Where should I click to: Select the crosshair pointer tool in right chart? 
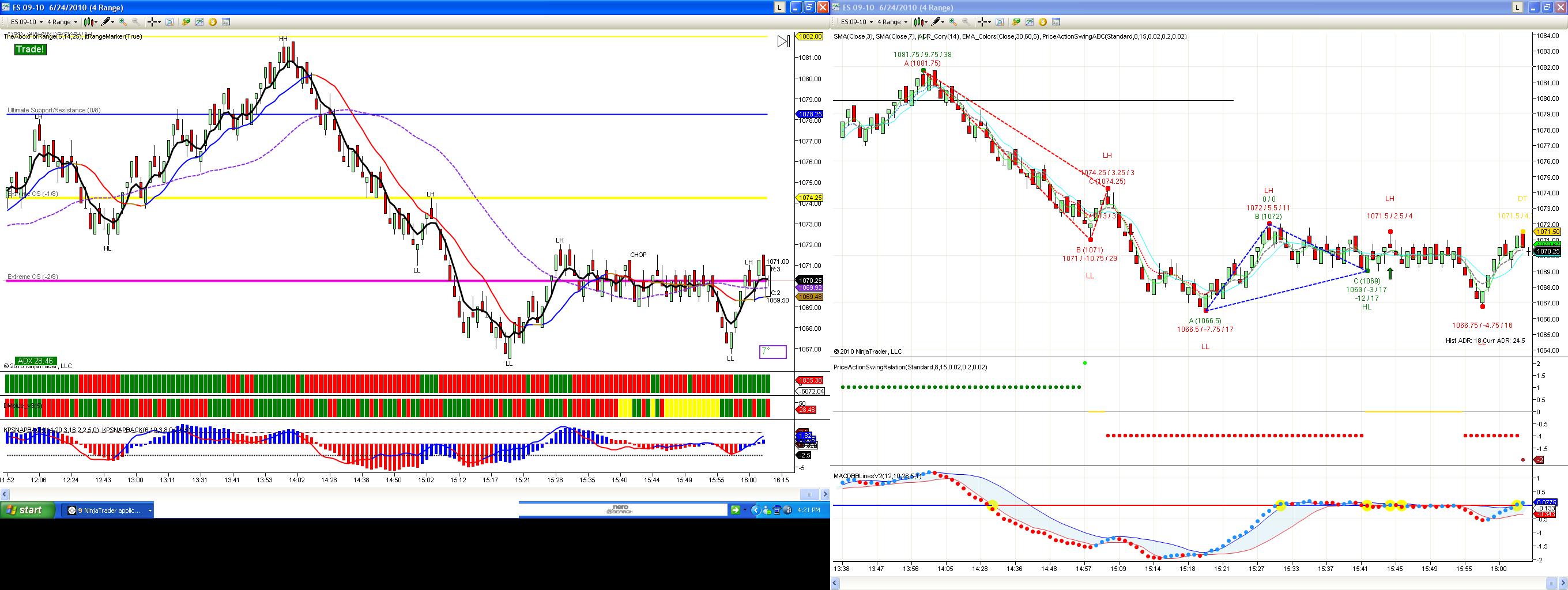[x=982, y=22]
